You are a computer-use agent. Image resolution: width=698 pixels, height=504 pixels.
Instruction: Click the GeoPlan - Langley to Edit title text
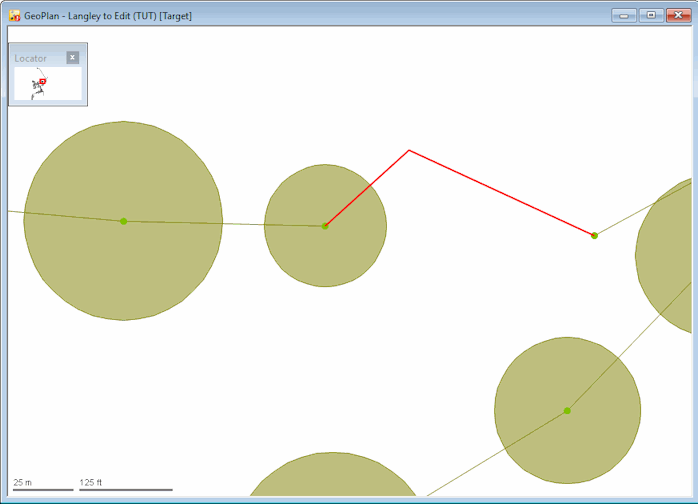108,16
